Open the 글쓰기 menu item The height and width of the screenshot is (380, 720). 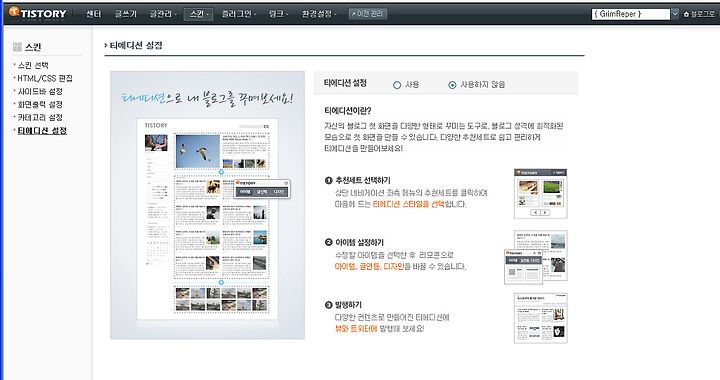126,14
